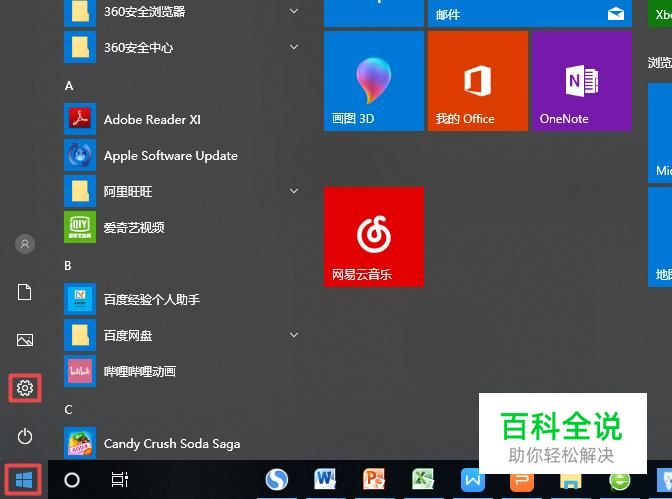The image size is (672, 499).
Task: Expand the 360安全浏览器 folder chevron
Action: 294,11
